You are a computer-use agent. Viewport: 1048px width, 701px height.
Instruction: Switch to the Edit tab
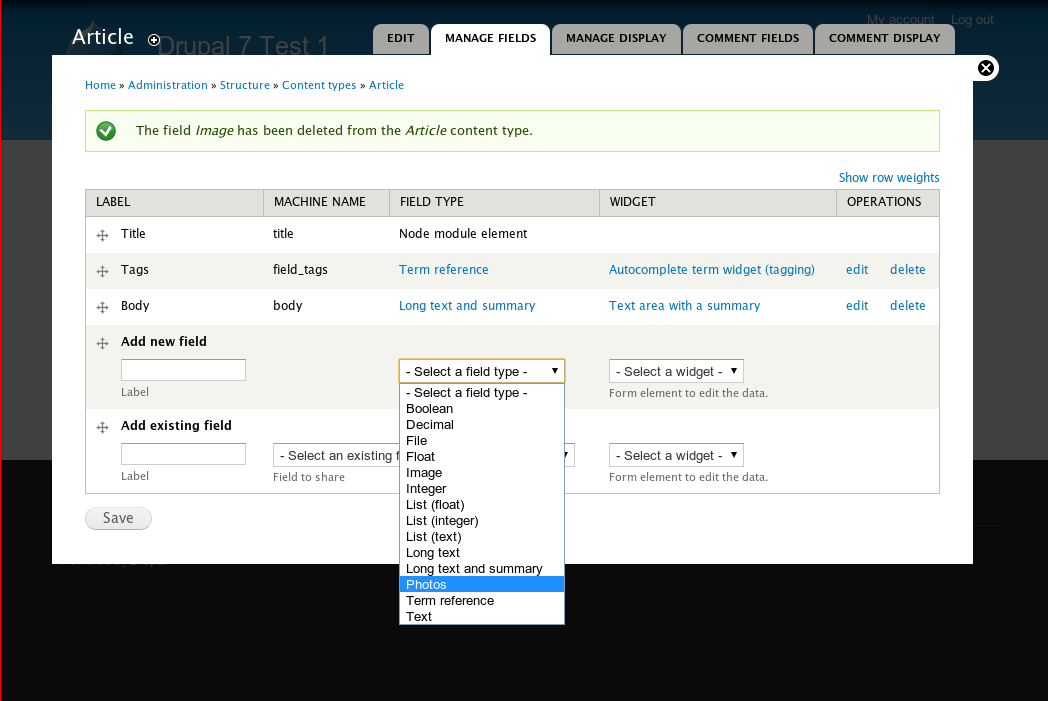tap(400, 39)
